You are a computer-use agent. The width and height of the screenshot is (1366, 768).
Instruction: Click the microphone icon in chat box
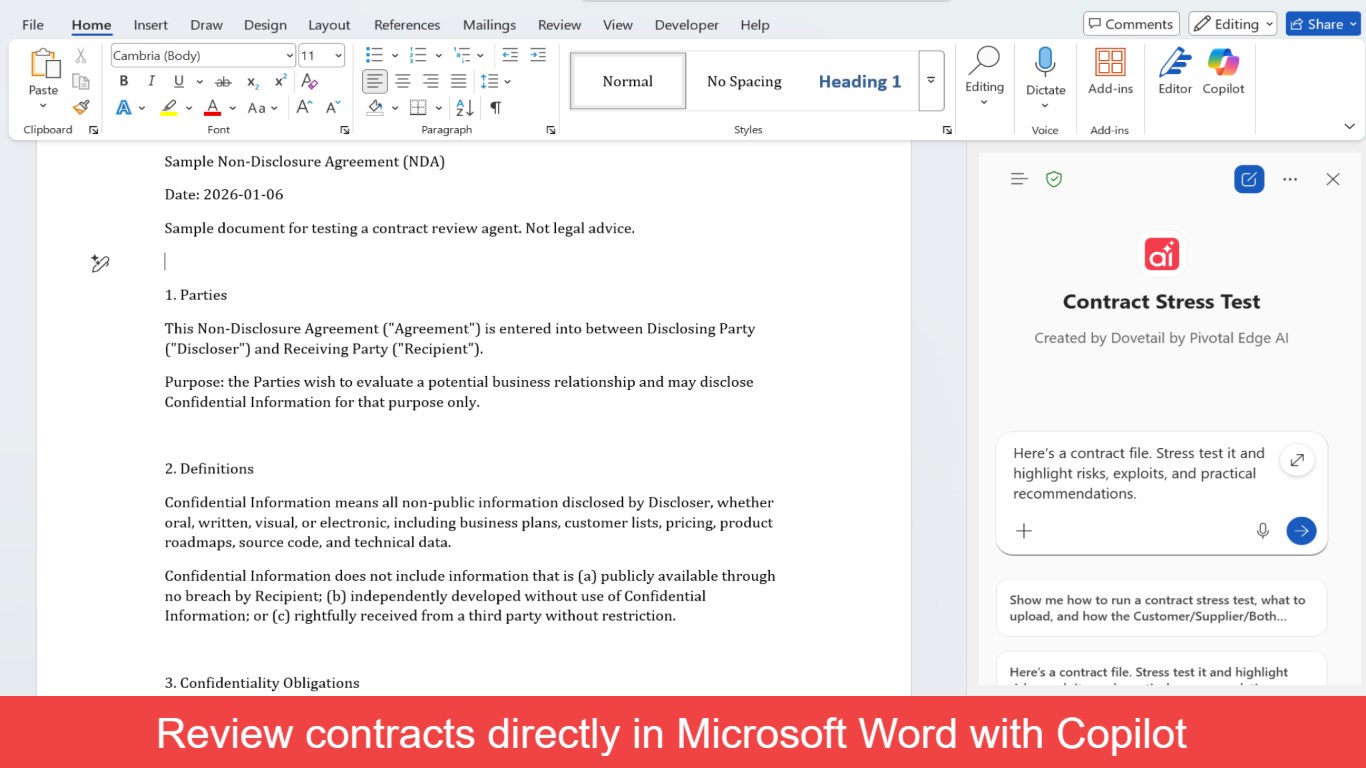1263,531
